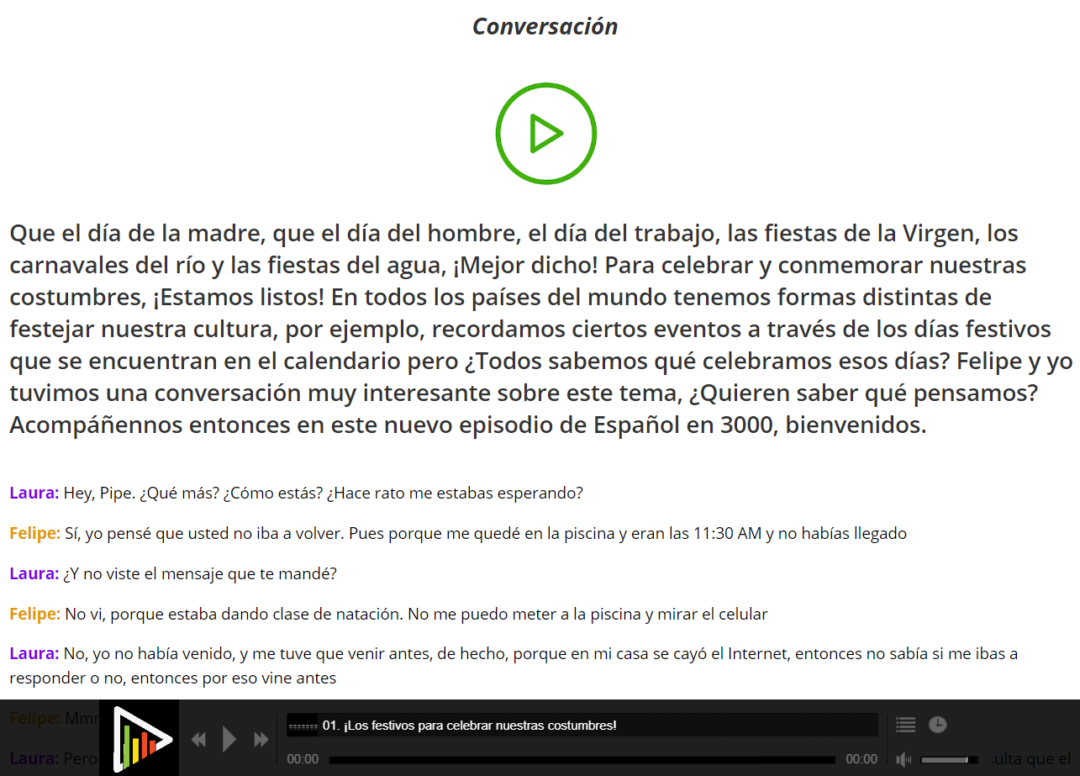Click Laura's line about '¿Y no viste el mensaje'
This screenshot has width=1080, height=776.
[x=200, y=573]
